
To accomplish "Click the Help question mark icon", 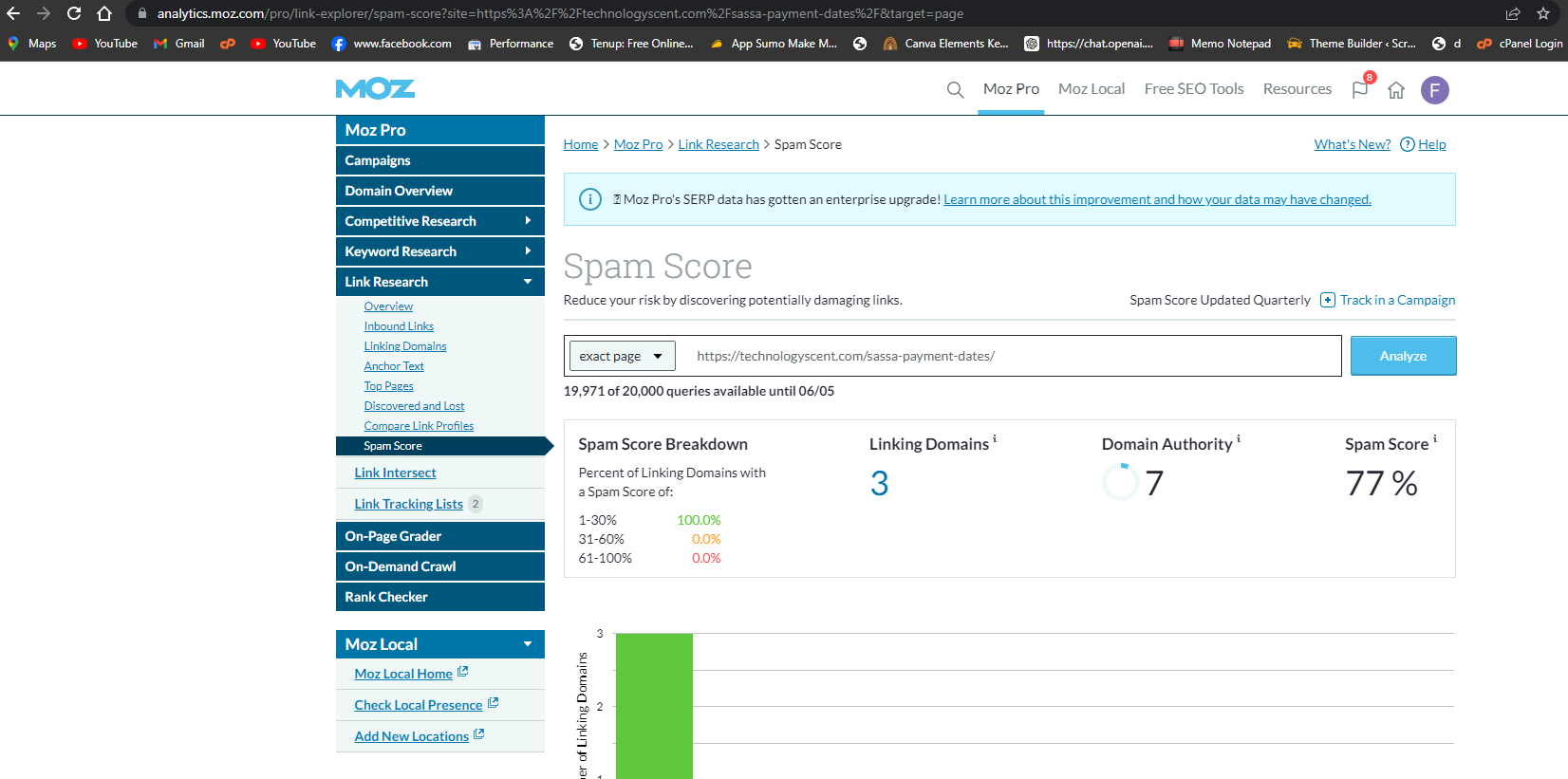I will (x=1408, y=144).
